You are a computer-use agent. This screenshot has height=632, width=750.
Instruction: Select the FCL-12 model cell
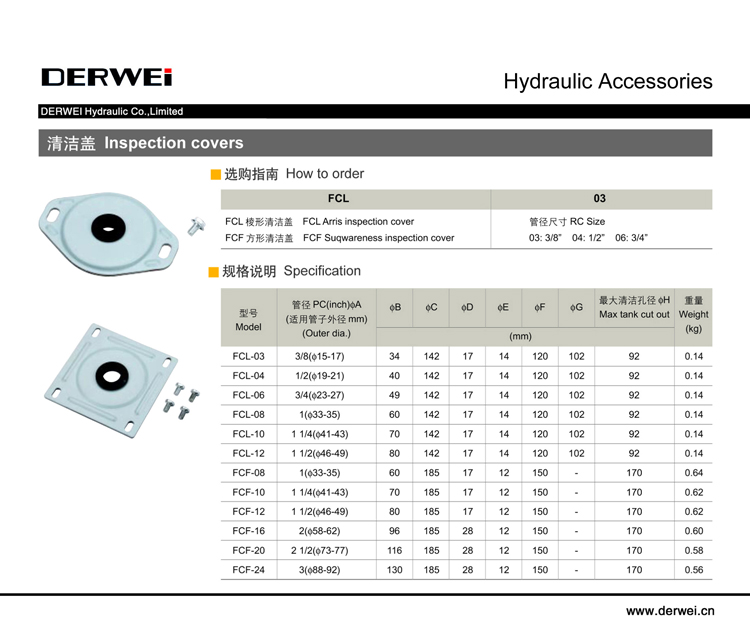coord(248,454)
